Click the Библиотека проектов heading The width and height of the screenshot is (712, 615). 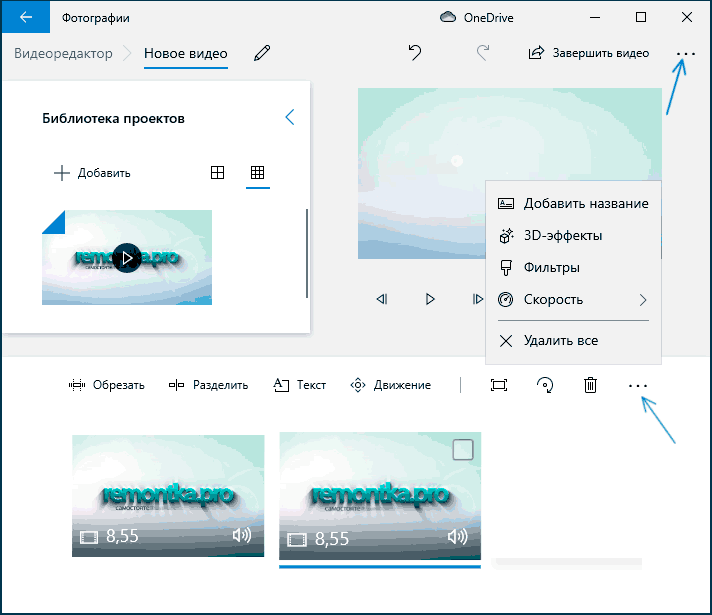(x=113, y=118)
